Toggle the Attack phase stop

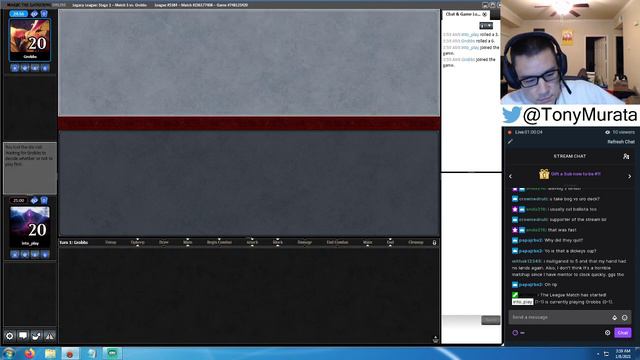tap(252, 242)
